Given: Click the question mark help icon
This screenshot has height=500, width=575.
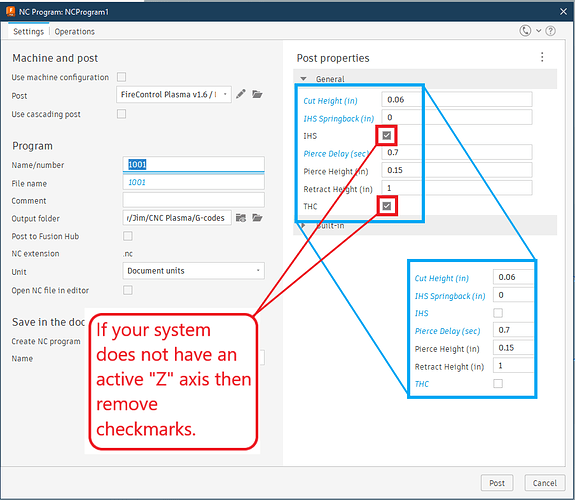Looking at the screenshot, I should pos(550,31).
